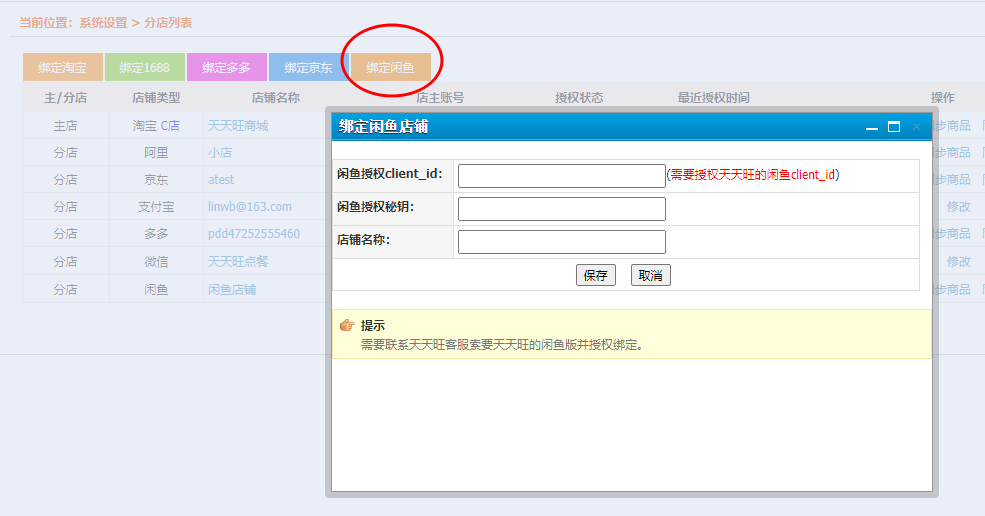
Task: Minimize the 绑定闲鱼店铺 dialog
Action: (x=872, y=127)
